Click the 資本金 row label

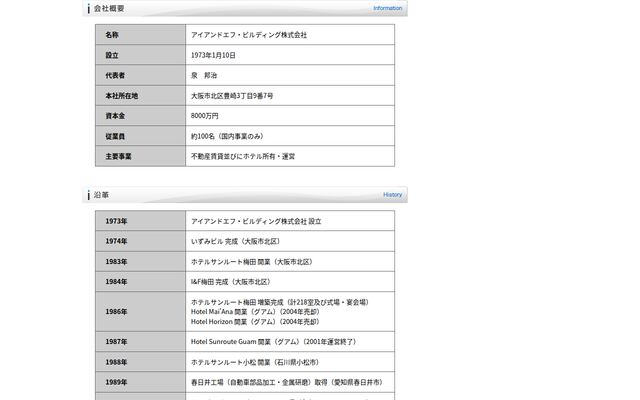[115, 116]
